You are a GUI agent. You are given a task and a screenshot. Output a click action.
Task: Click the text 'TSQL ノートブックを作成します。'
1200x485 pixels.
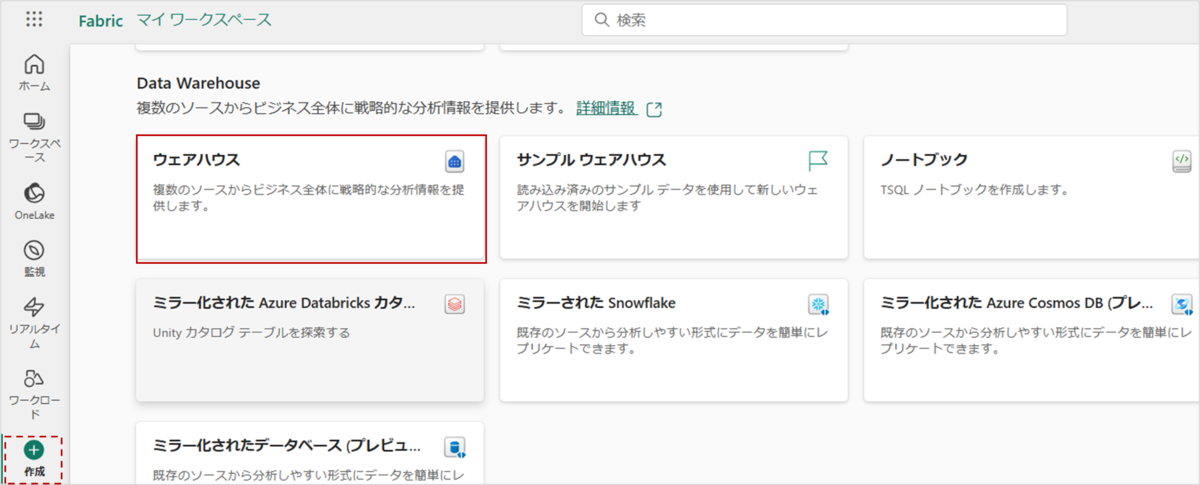pyautogui.click(x=975, y=189)
